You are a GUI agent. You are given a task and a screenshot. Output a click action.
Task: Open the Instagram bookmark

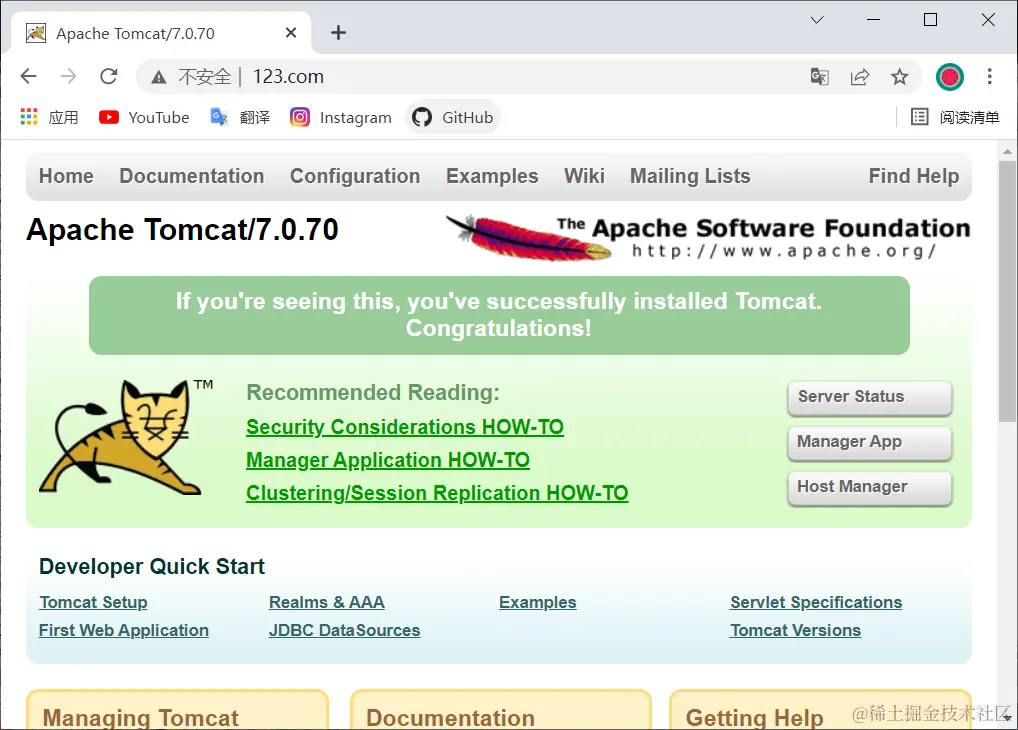click(341, 118)
